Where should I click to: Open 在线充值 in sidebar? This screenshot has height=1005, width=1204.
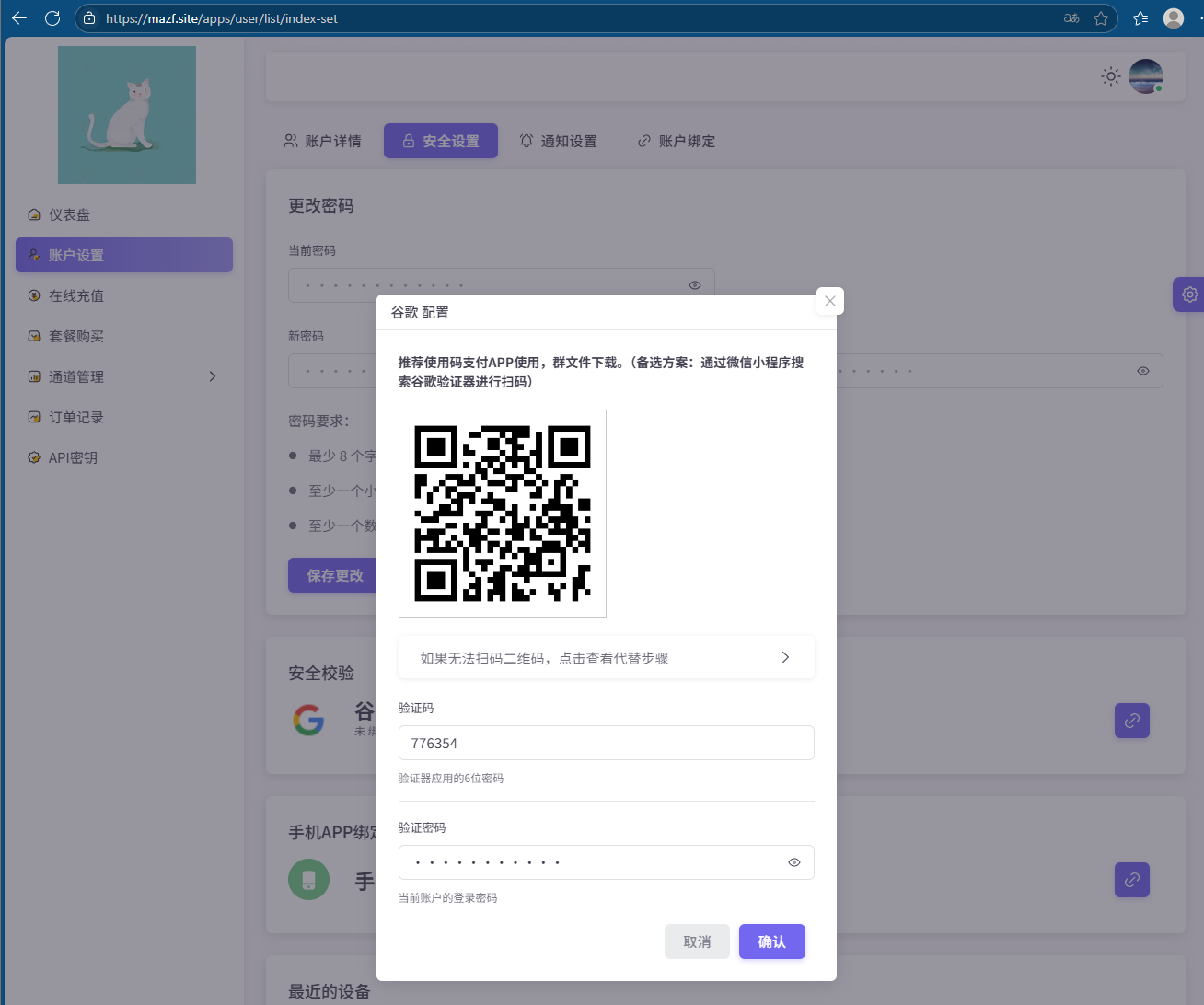click(124, 295)
